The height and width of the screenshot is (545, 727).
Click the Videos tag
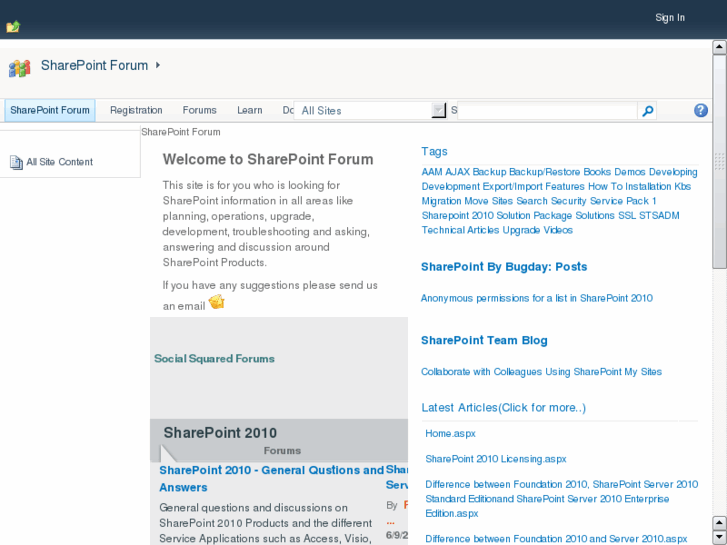click(x=558, y=230)
